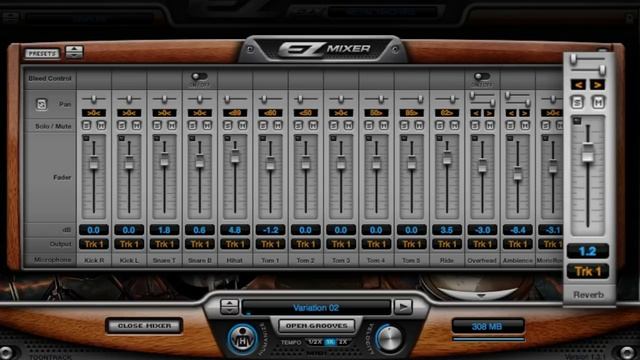The height and width of the screenshot is (360, 640).
Task: Click the Variation 02 groove name field
Action: pos(316,307)
